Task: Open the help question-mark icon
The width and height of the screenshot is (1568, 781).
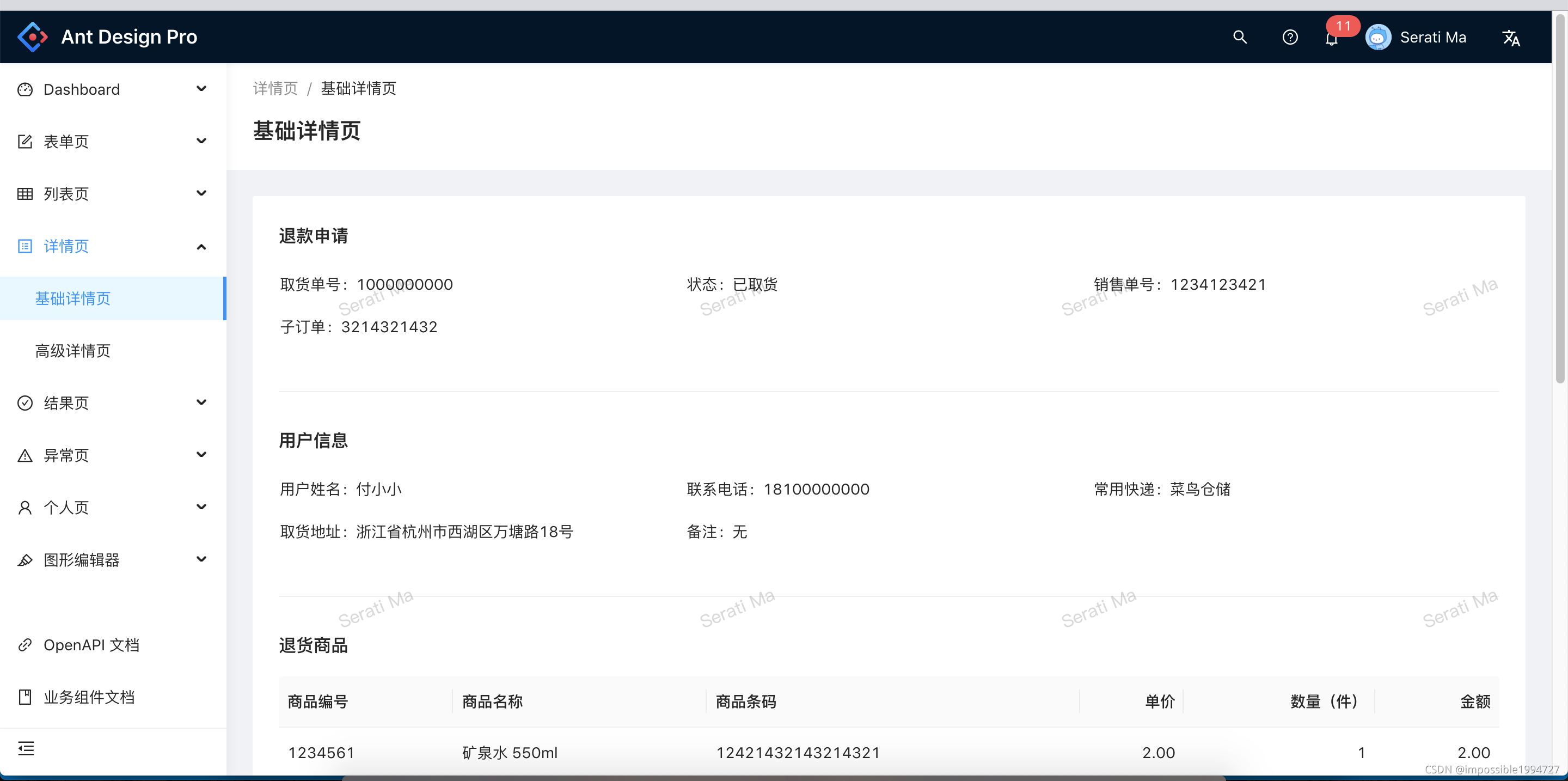Action: click(1290, 36)
